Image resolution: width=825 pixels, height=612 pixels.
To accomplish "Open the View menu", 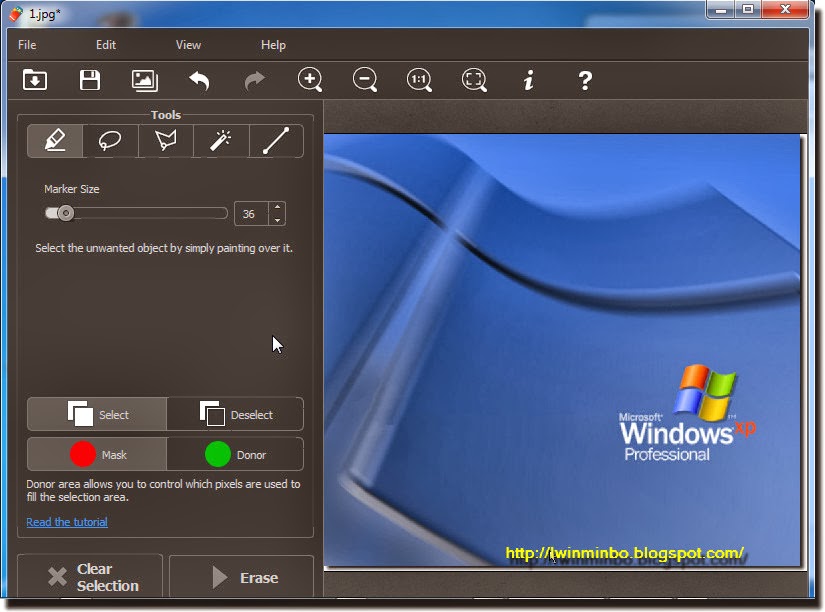I will pos(188,45).
